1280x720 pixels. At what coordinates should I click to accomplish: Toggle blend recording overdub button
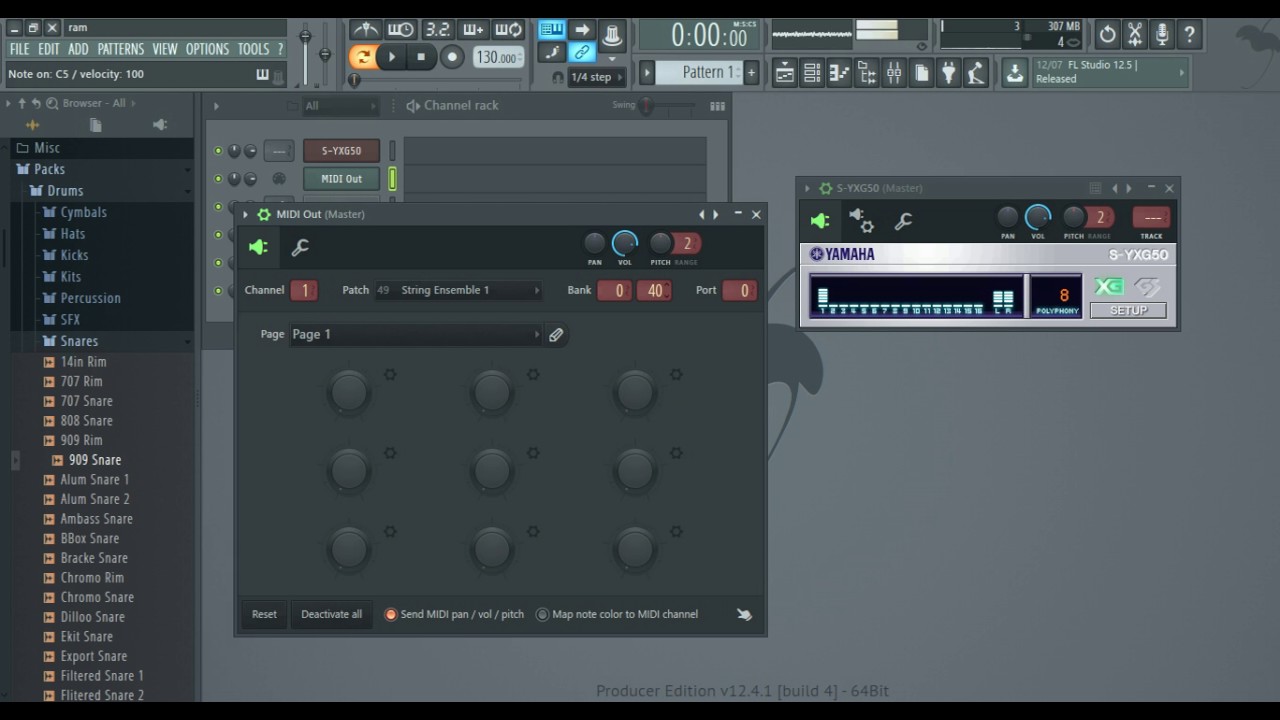pos(473,29)
